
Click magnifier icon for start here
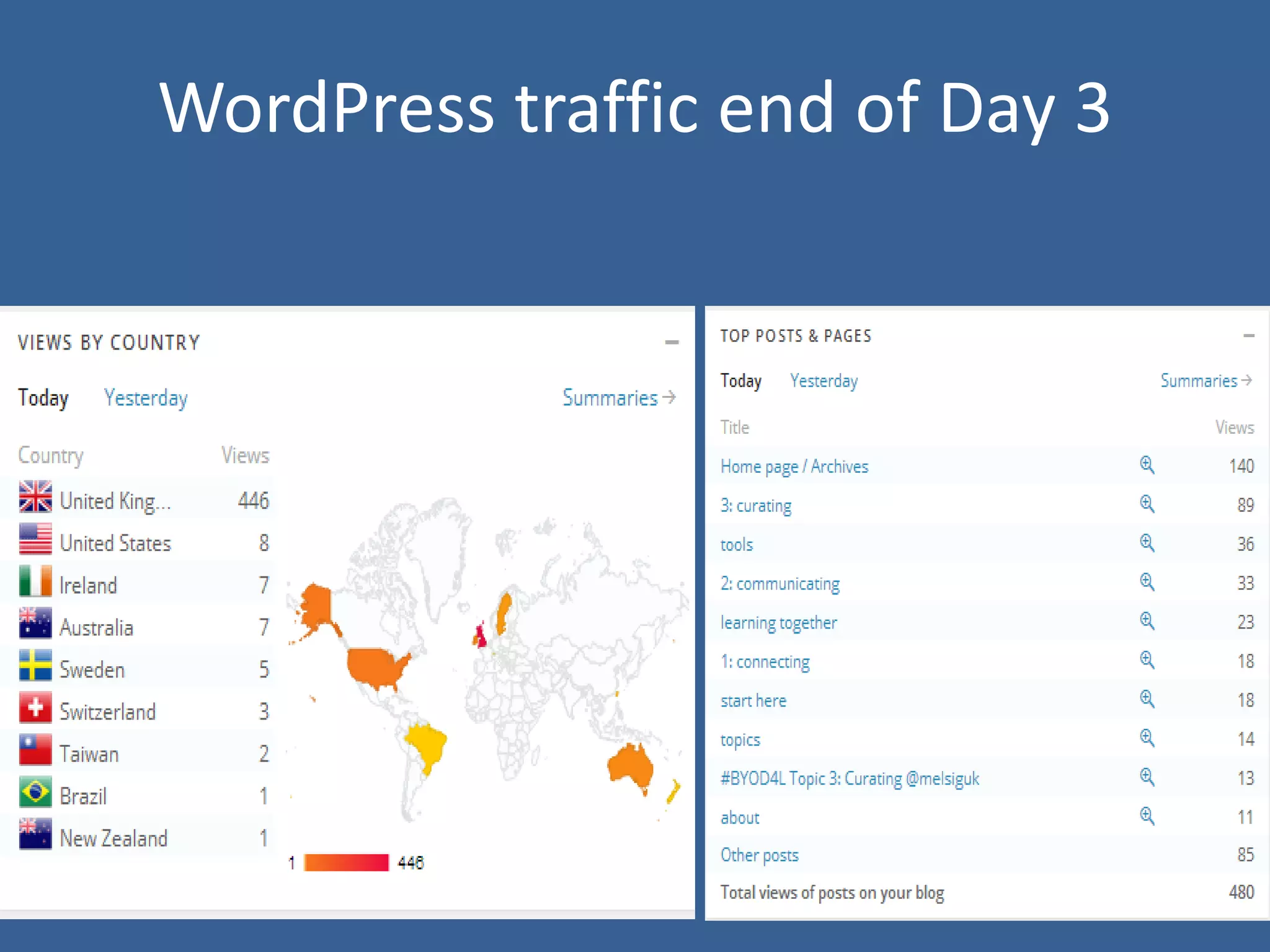pos(1147,699)
